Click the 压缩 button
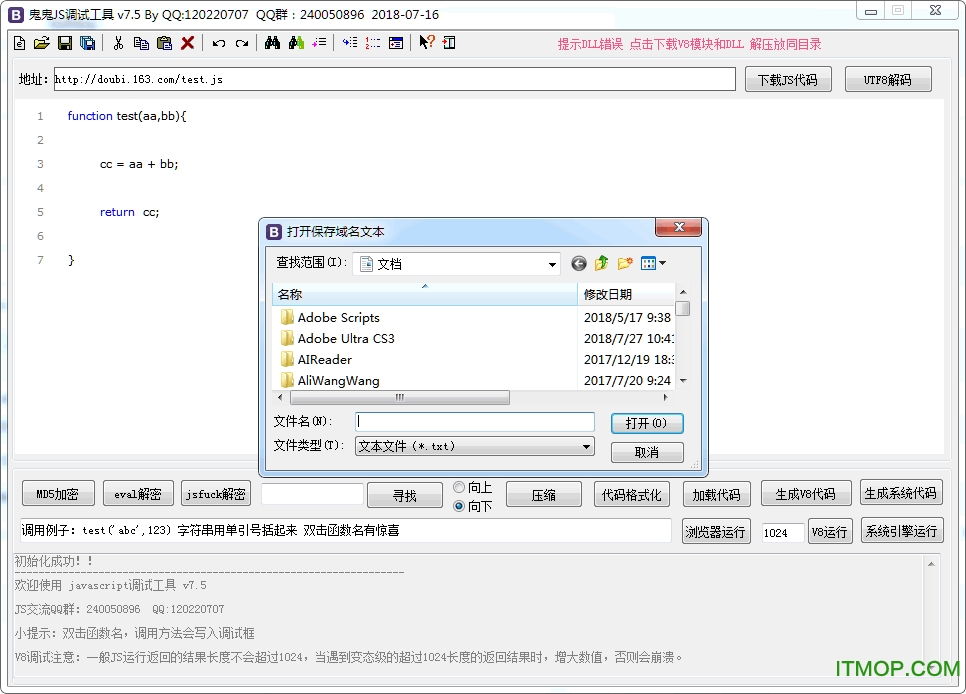 coord(543,494)
